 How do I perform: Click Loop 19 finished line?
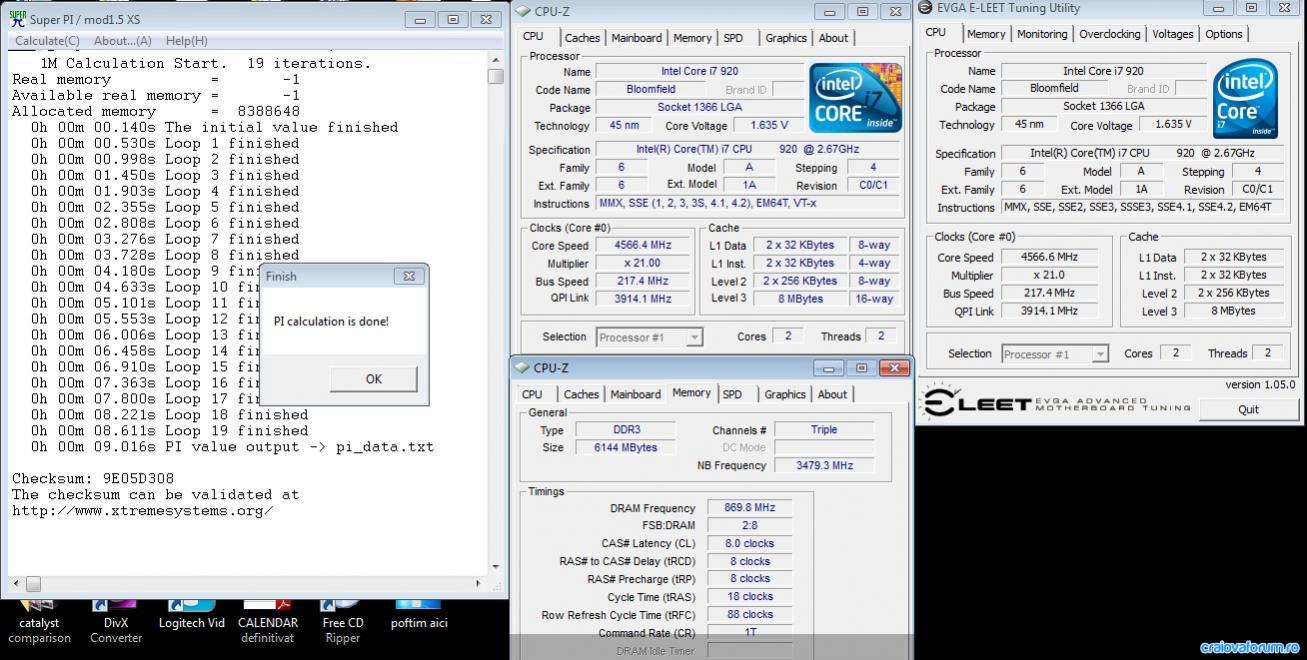click(x=169, y=431)
